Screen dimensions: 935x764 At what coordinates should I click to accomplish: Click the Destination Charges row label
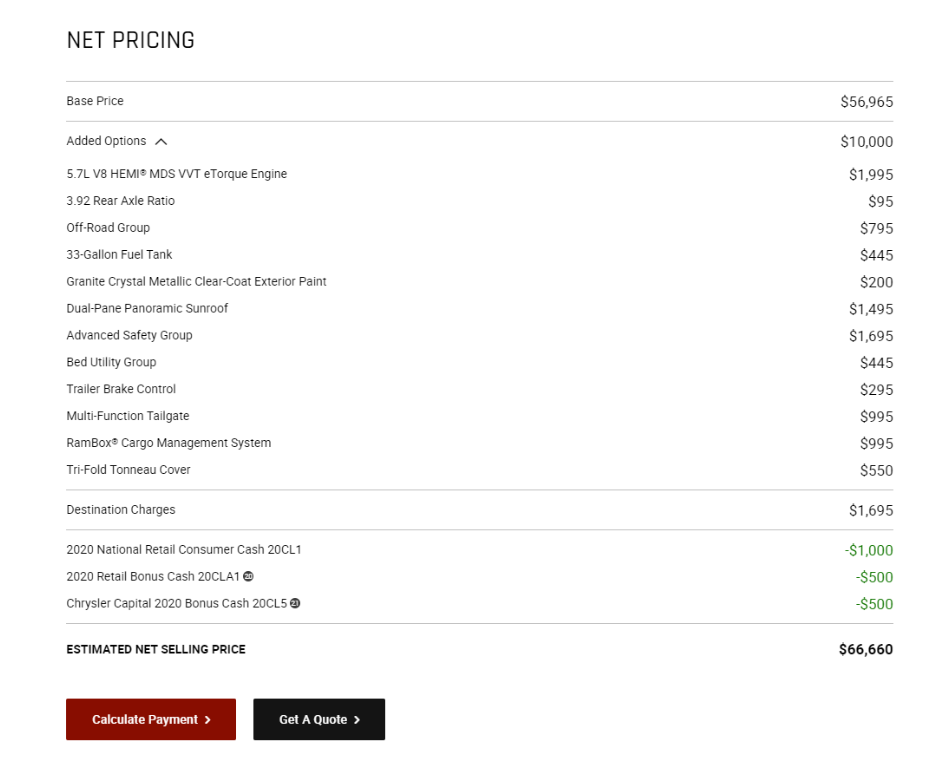pyautogui.click(x=120, y=509)
